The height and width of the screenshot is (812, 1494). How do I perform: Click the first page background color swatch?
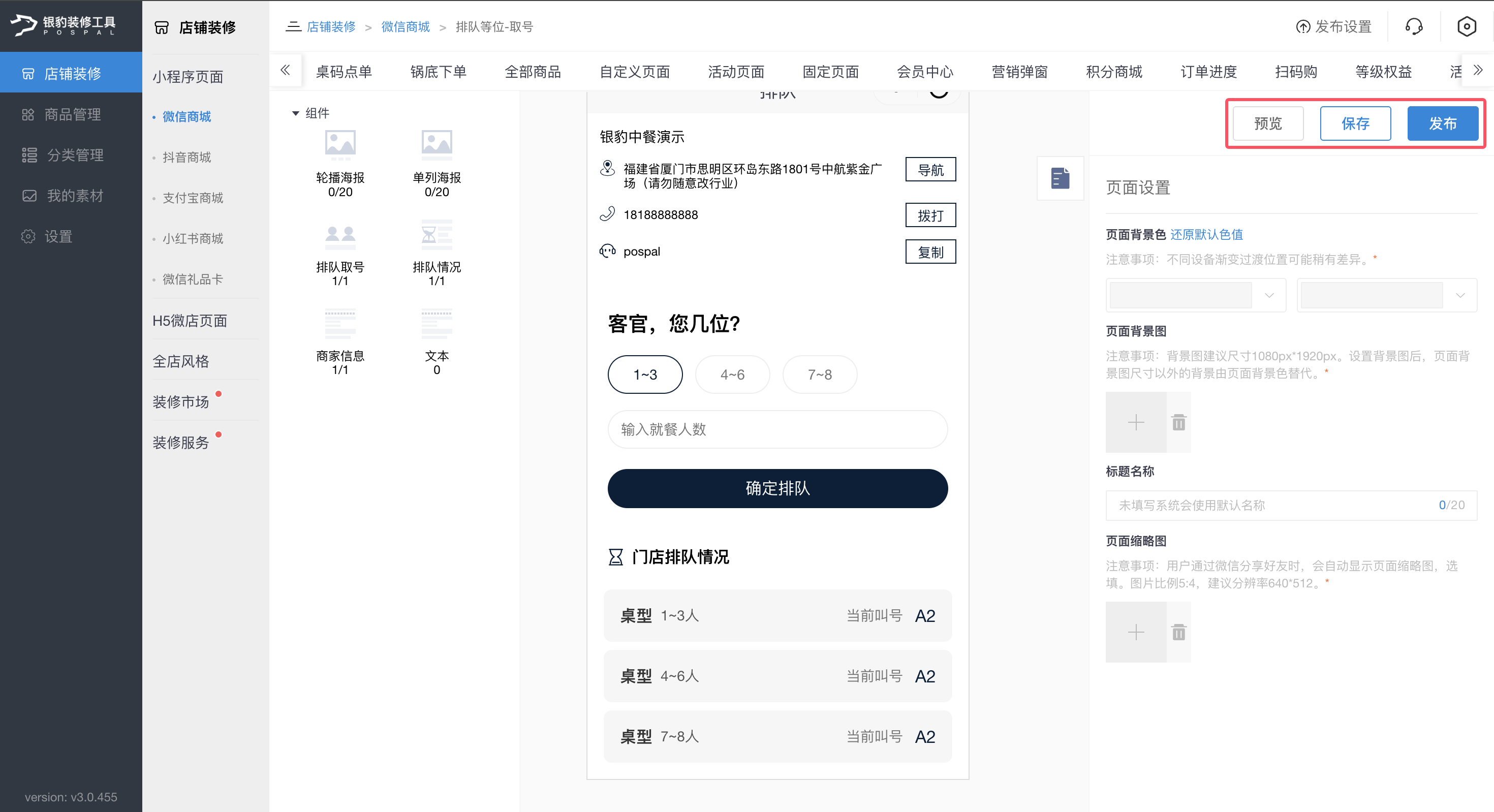click(1180, 295)
